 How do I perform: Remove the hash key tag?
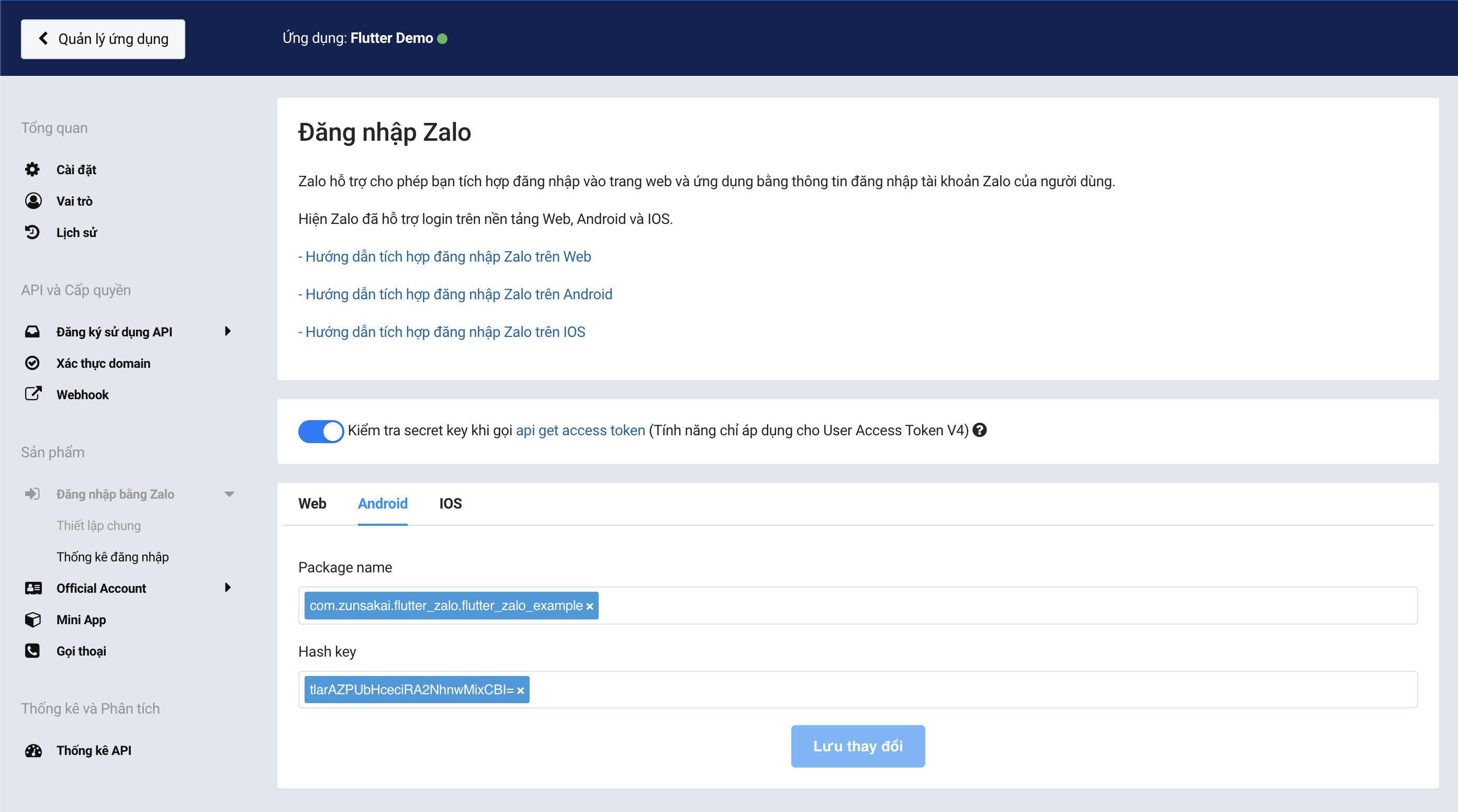point(521,690)
